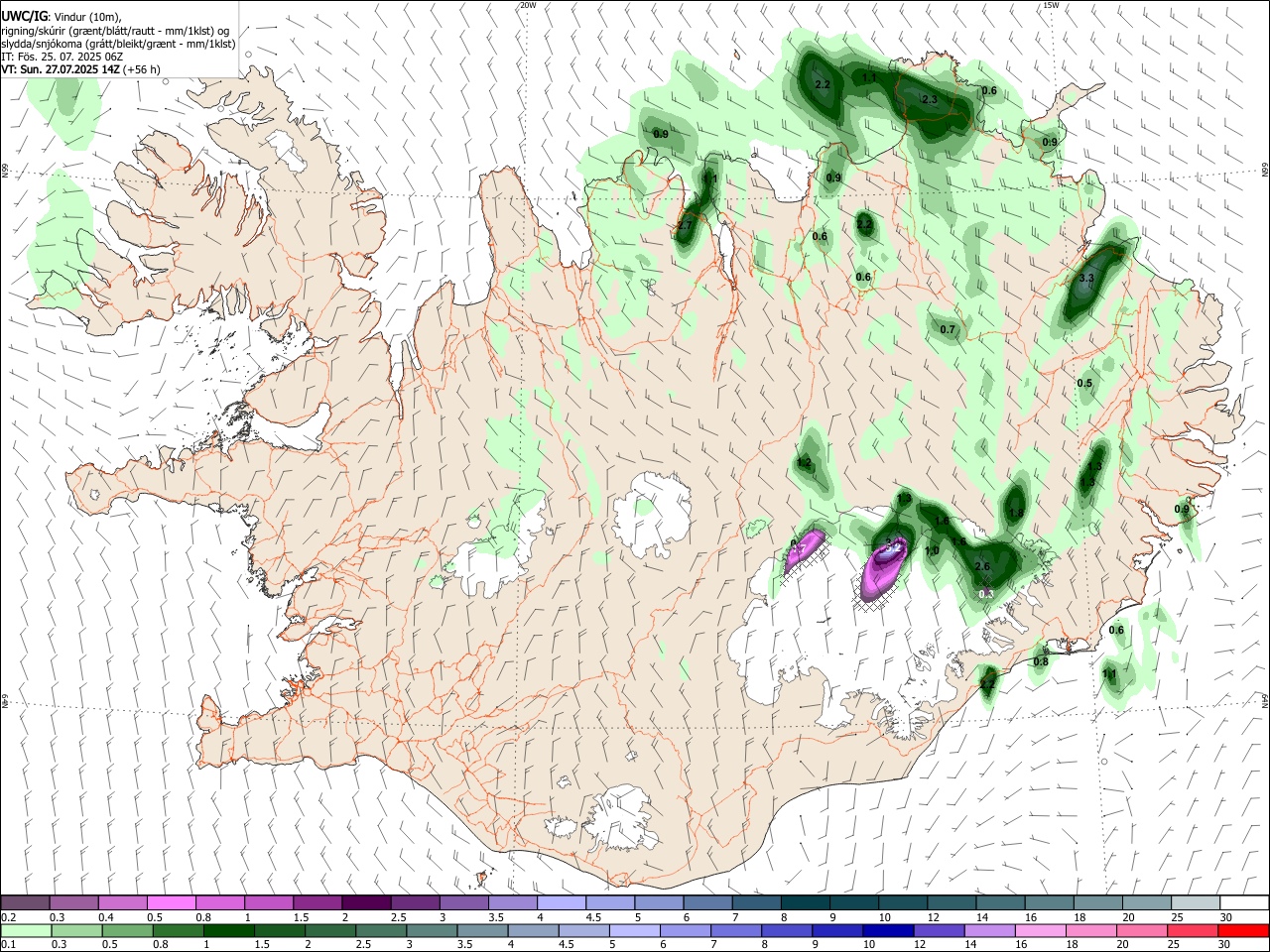The image size is (1270, 952).
Task: Click the 0.2 label on the snow scale
Action: [x=9, y=917]
